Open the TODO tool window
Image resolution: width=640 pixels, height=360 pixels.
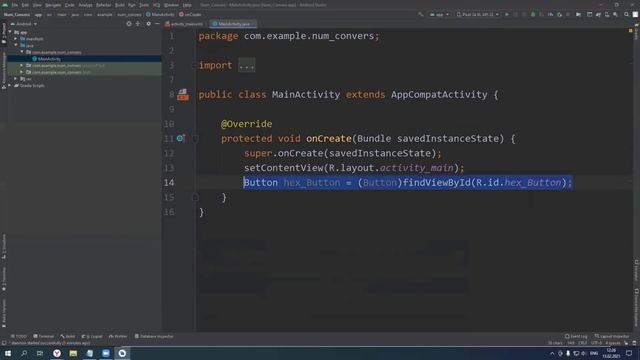19,336
